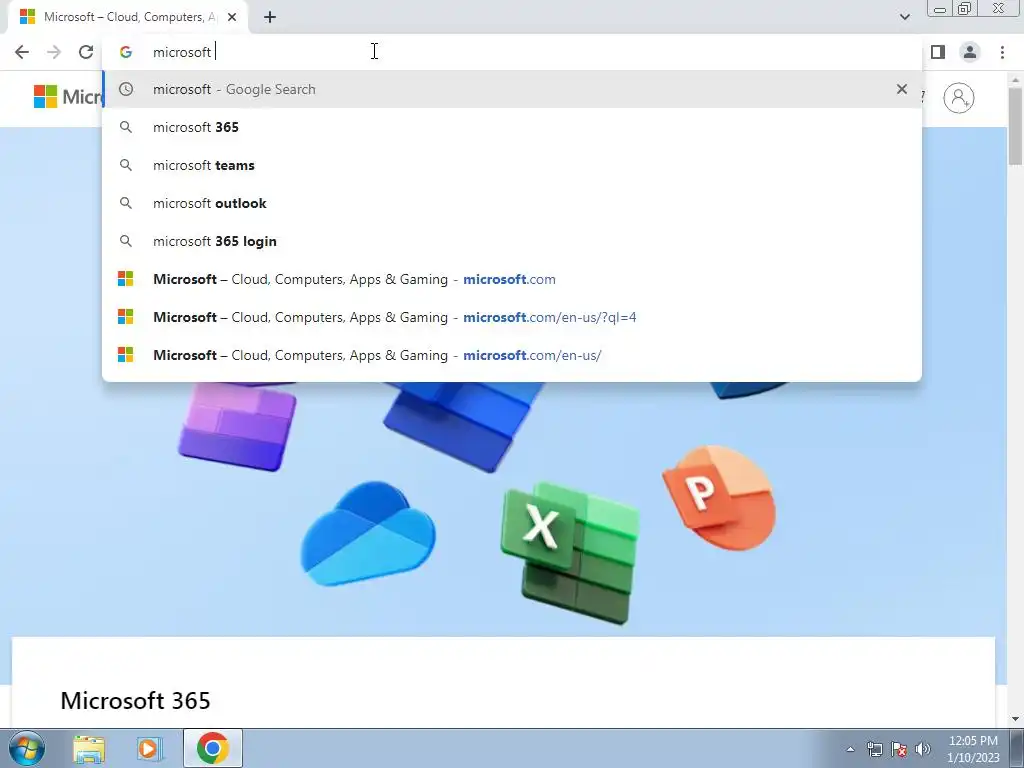This screenshot has width=1024, height=768.
Task: Go back using the browser back arrow
Action: click(x=22, y=52)
